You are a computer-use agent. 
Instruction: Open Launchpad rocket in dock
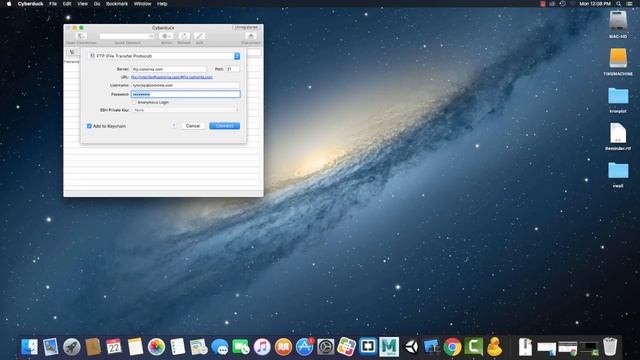click(72, 347)
